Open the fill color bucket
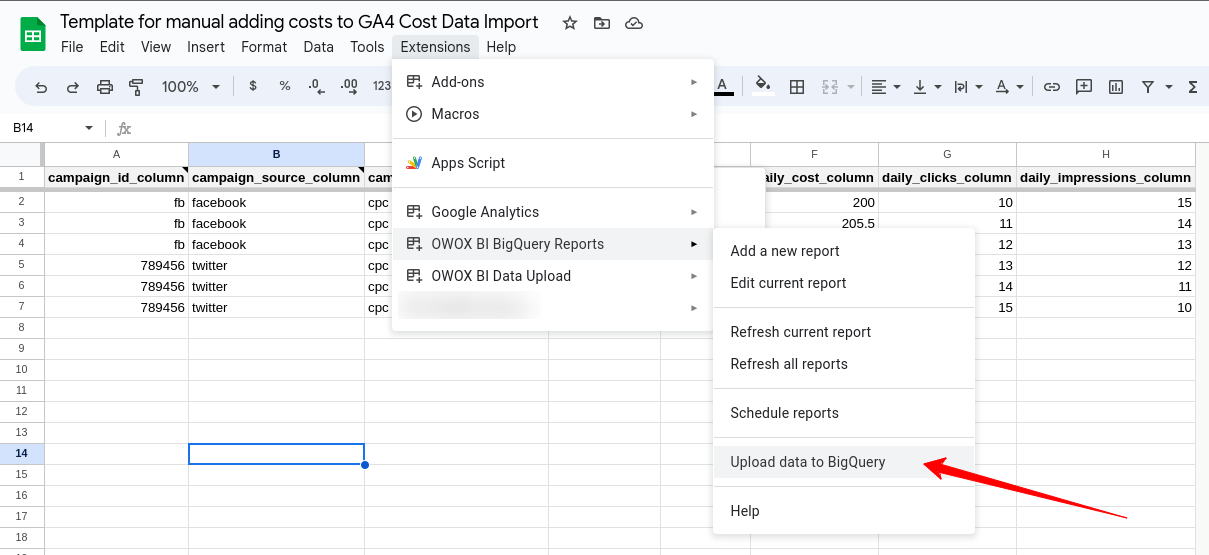 (763, 86)
